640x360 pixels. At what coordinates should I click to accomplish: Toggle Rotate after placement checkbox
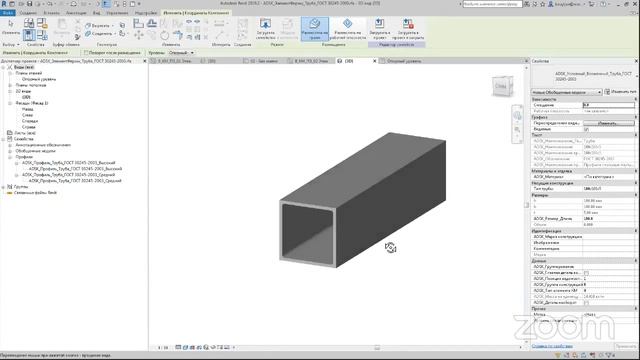[x=86, y=53]
